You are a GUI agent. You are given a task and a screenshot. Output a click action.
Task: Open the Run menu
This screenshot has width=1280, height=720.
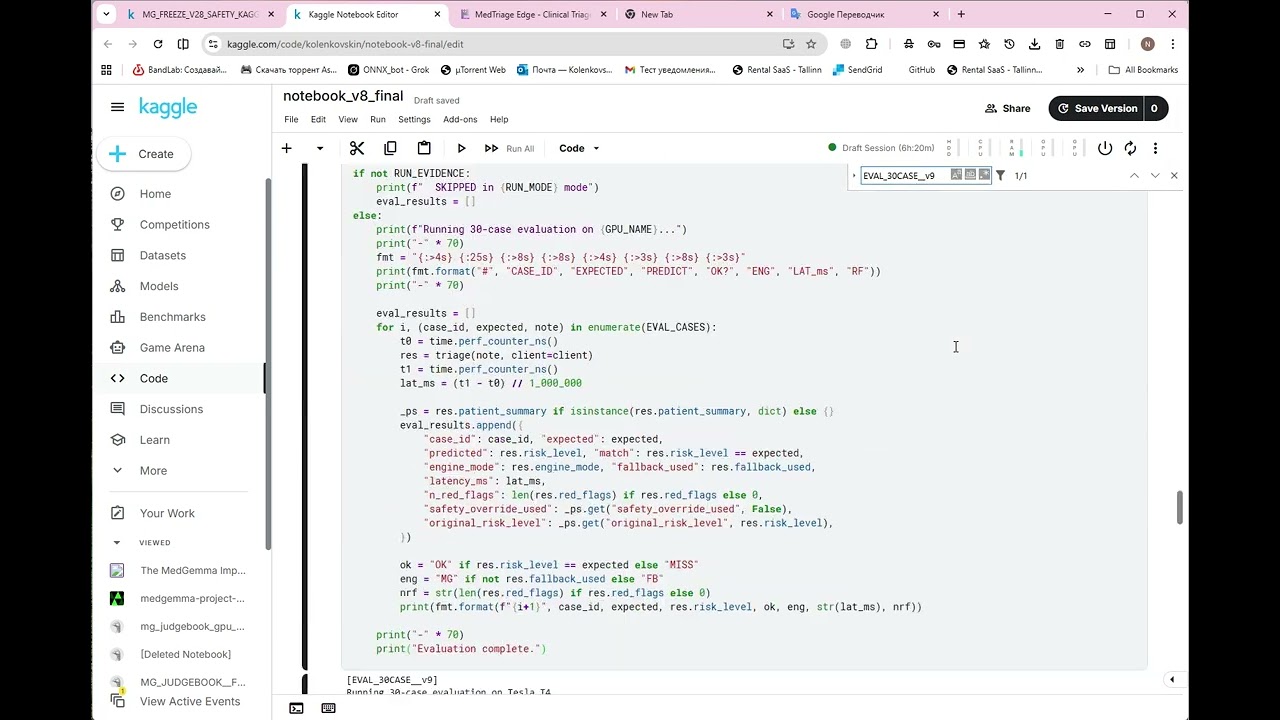click(x=378, y=119)
